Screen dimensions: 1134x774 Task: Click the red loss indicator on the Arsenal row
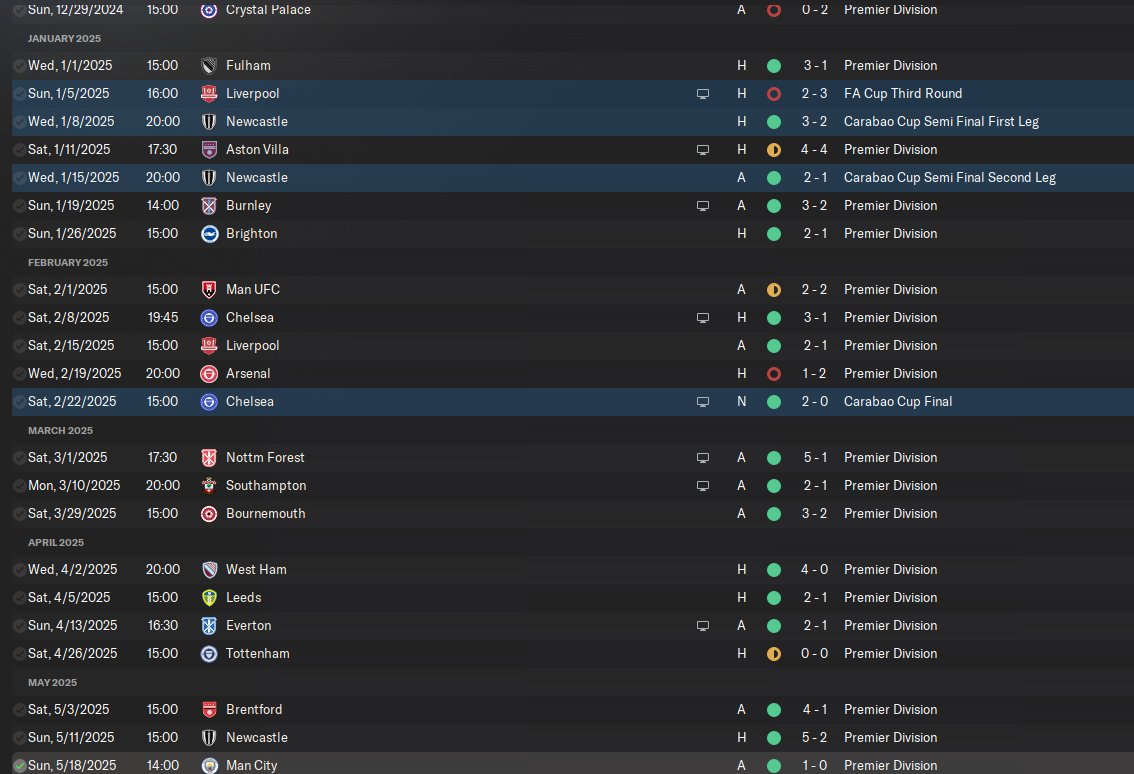[x=773, y=373]
